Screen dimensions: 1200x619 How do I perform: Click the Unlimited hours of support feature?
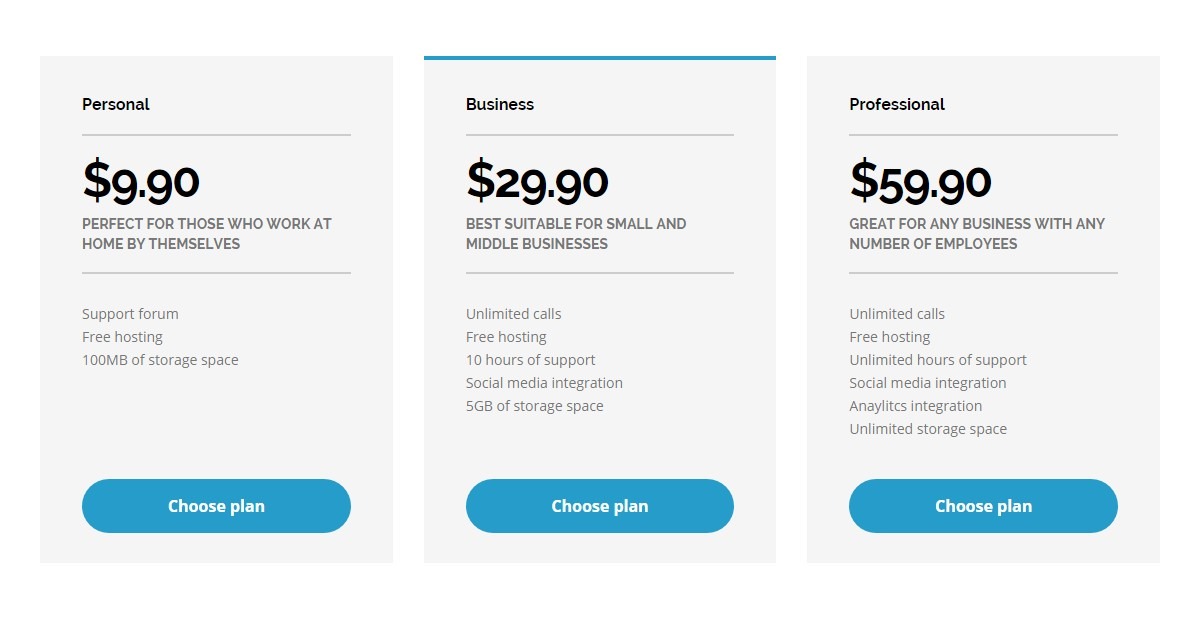click(x=938, y=360)
